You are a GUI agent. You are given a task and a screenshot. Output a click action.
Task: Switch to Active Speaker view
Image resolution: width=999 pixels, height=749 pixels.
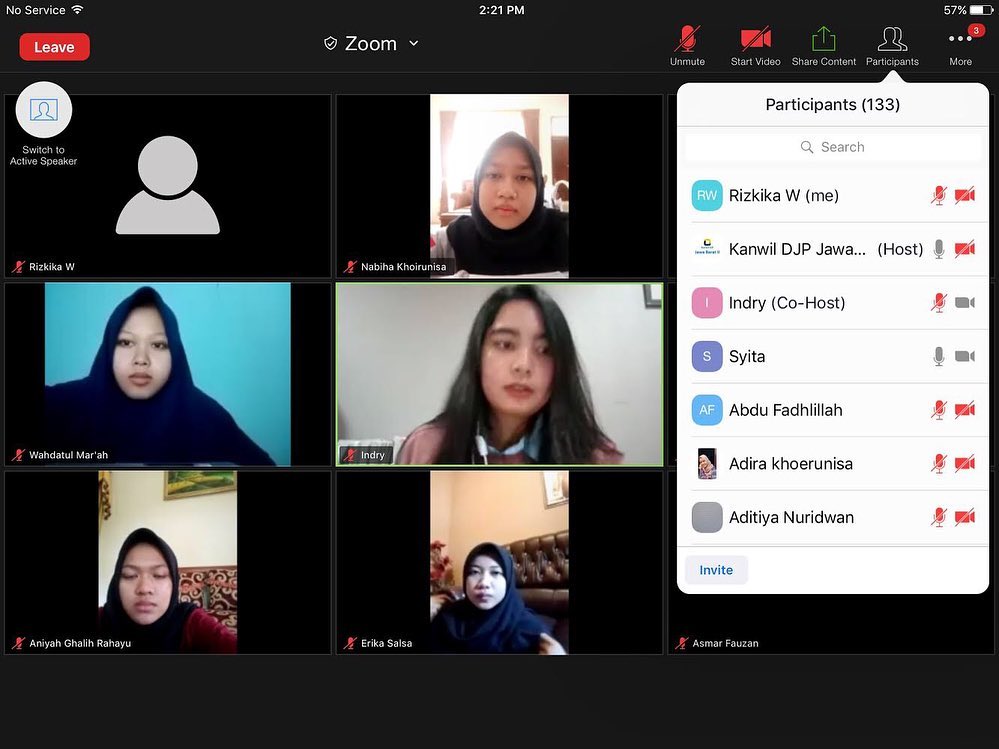[x=44, y=110]
